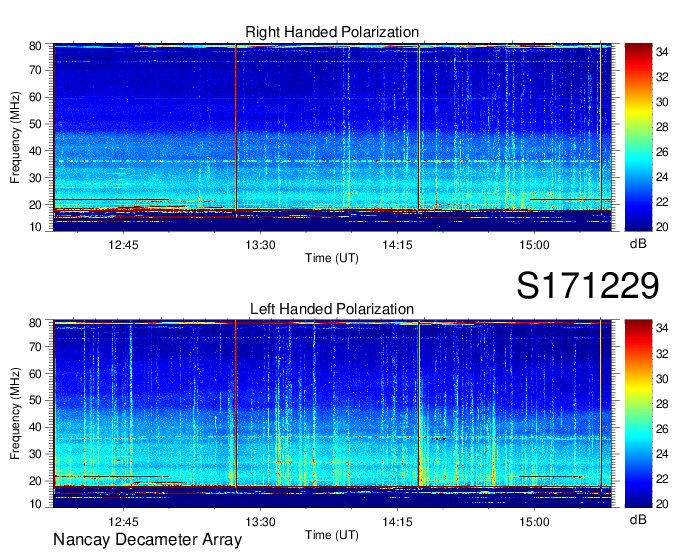Click the 50 MHz tick of Right Handed plot
This screenshot has width=680, height=552.
click(x=35, y=124)
